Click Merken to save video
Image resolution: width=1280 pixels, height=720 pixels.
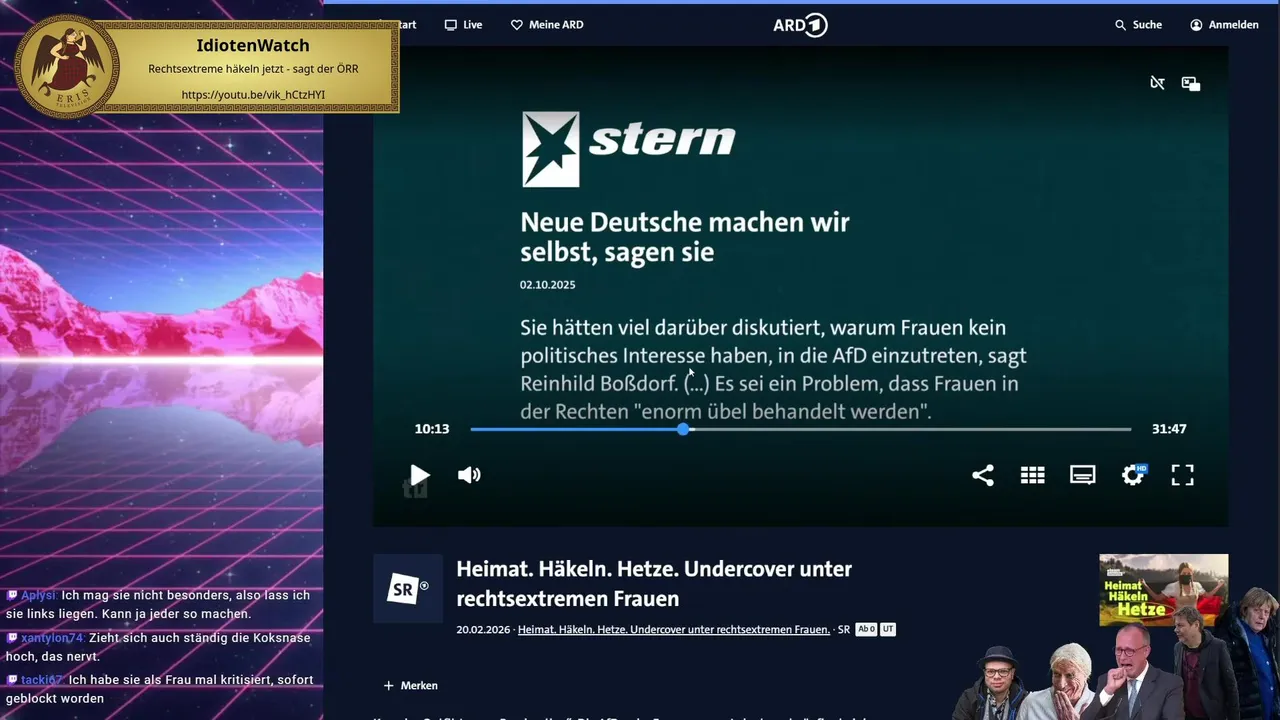pos(411,686)
